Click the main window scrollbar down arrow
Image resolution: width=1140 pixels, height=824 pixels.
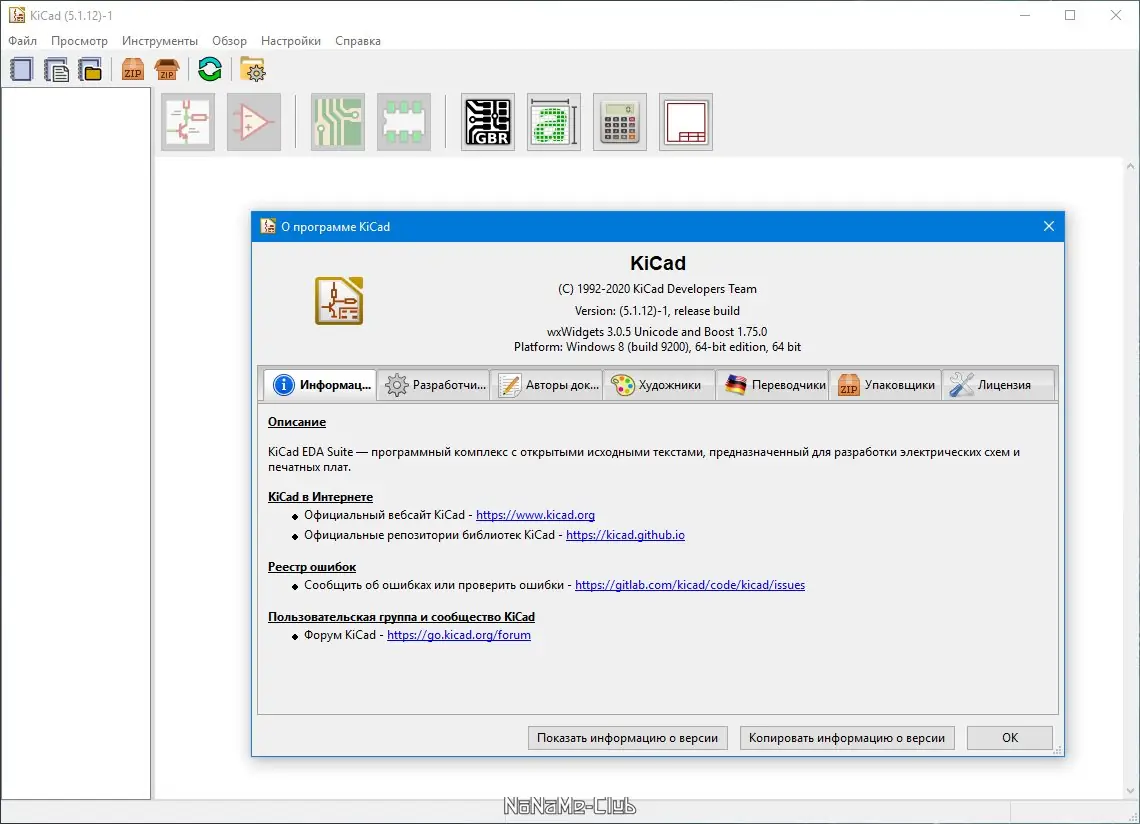[x=1131, y=791]
